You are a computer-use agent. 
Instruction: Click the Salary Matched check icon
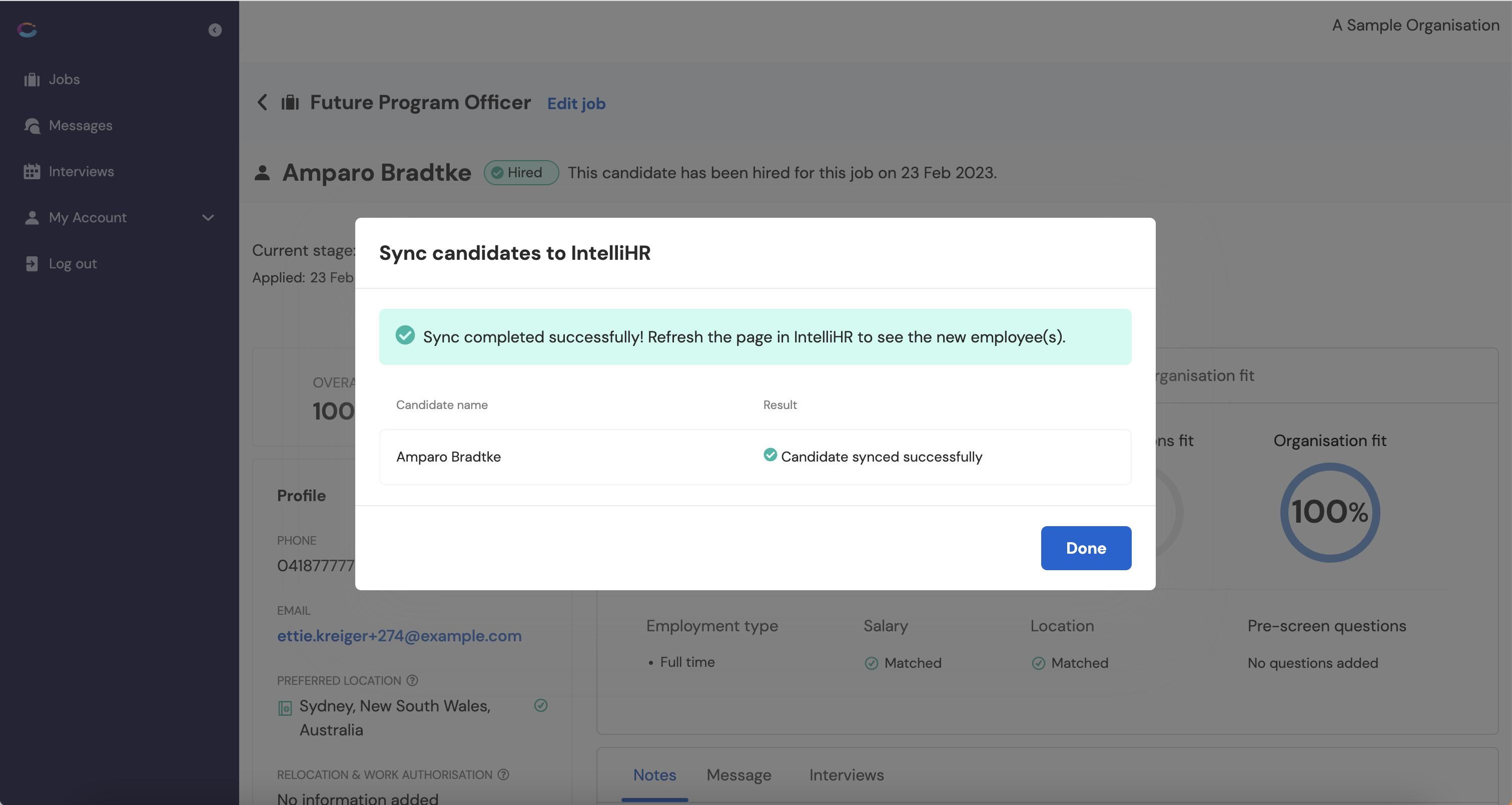[x=872, y=663]
